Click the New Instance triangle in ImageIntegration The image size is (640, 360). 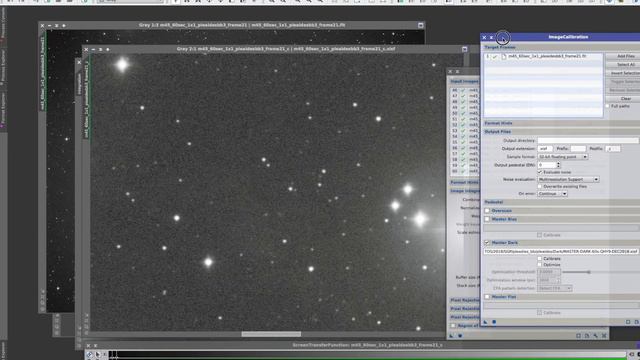pyautogui.click(x=451, y=336)
